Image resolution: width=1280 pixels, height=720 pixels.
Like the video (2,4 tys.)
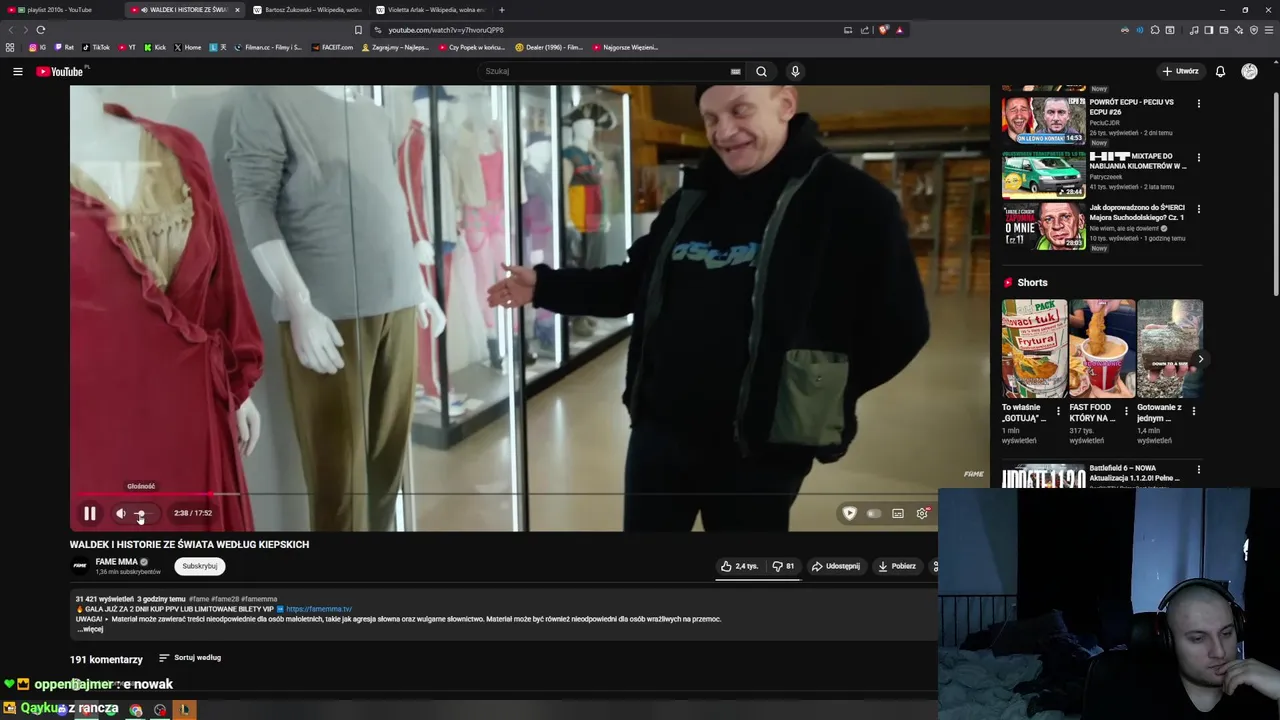coord(740,566)
